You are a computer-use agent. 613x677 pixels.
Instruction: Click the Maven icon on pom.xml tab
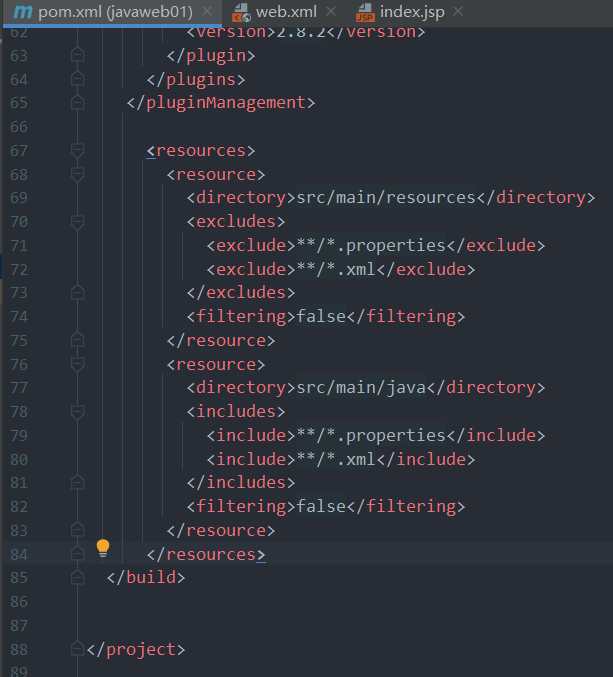(23, 12)
